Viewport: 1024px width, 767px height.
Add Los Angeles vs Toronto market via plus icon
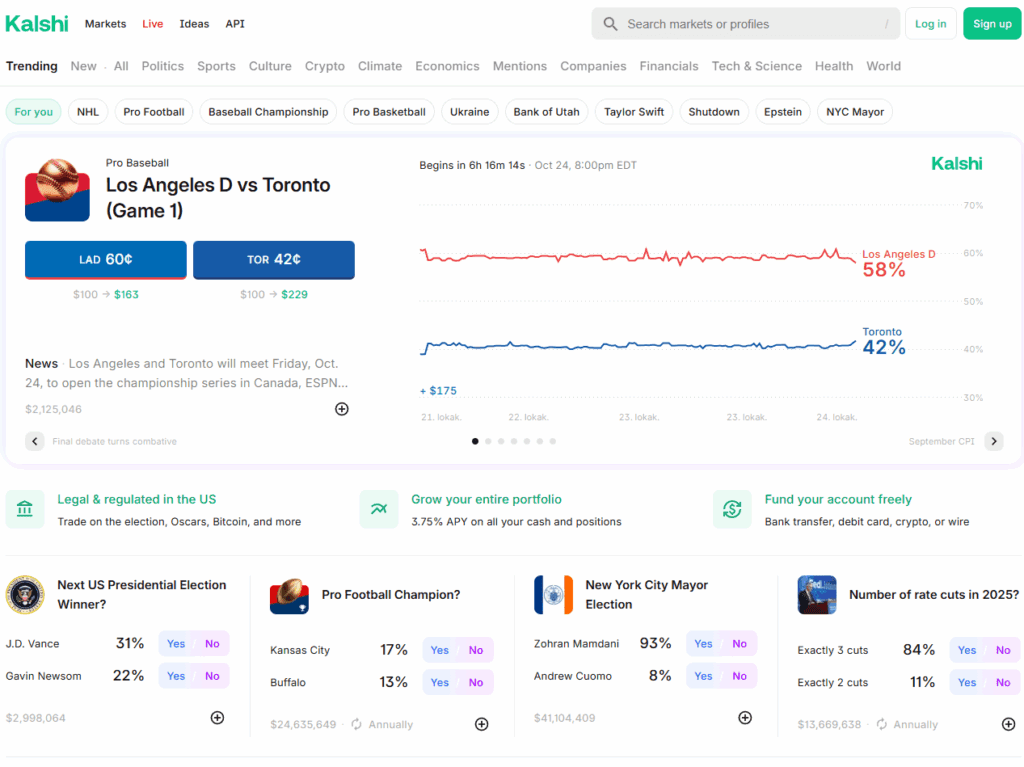pos(342,409)
